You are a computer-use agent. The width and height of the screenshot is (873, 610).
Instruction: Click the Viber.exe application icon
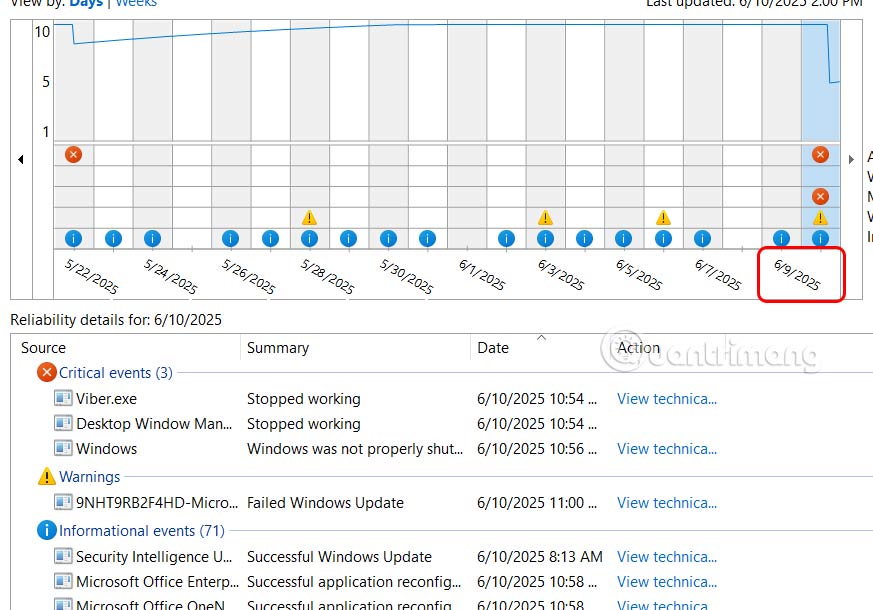[x=62, y=398]
